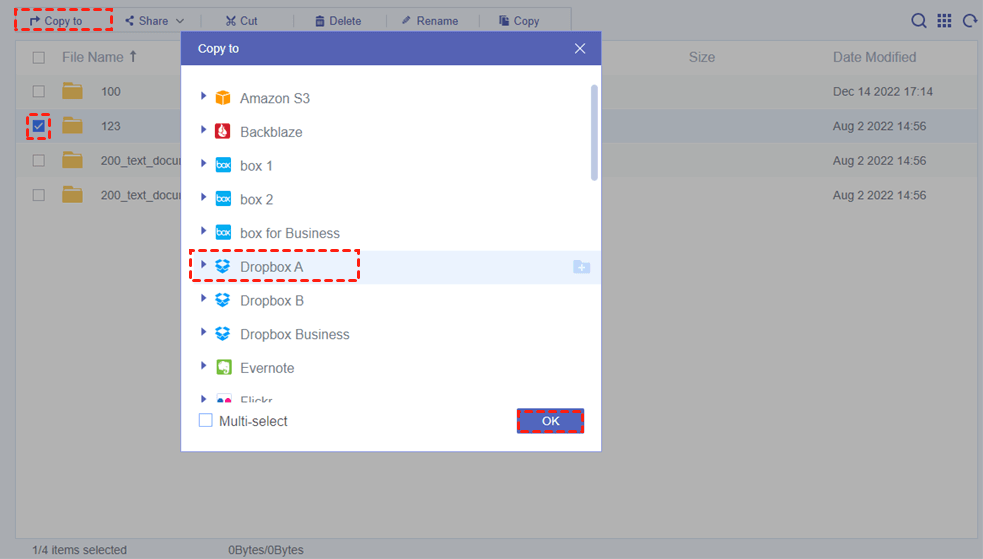Click the refresh icon

coord(970,21)
